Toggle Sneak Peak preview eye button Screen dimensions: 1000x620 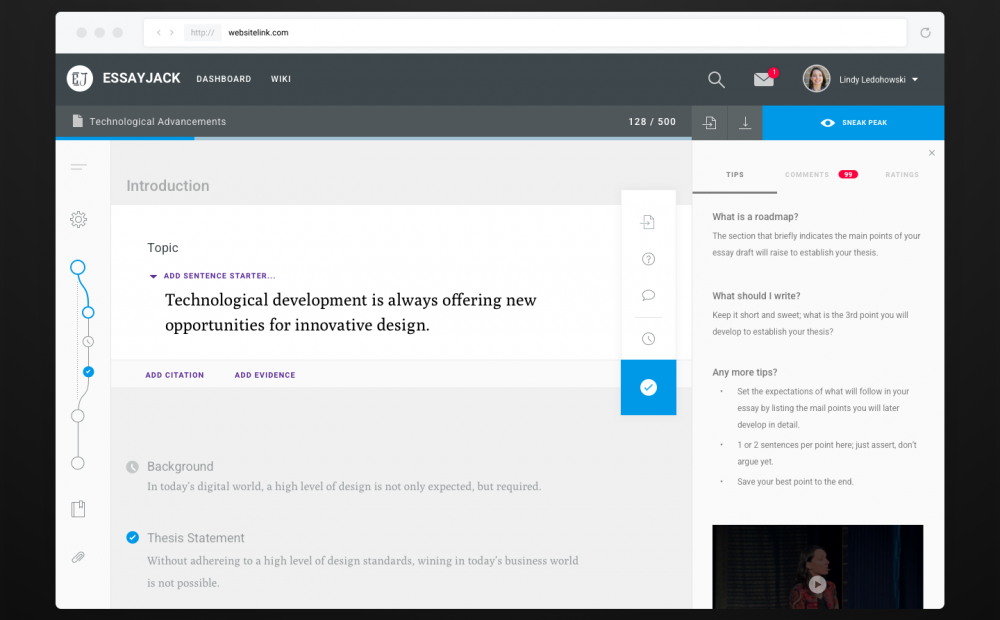(853, 123)
